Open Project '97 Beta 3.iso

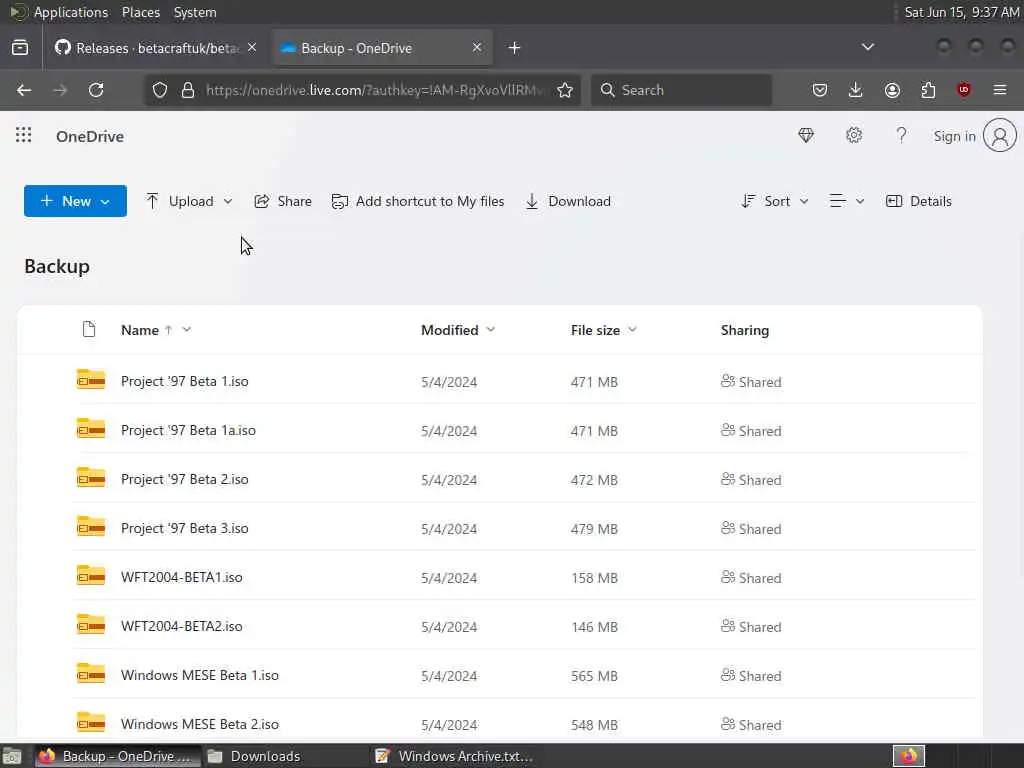[184, 528]
